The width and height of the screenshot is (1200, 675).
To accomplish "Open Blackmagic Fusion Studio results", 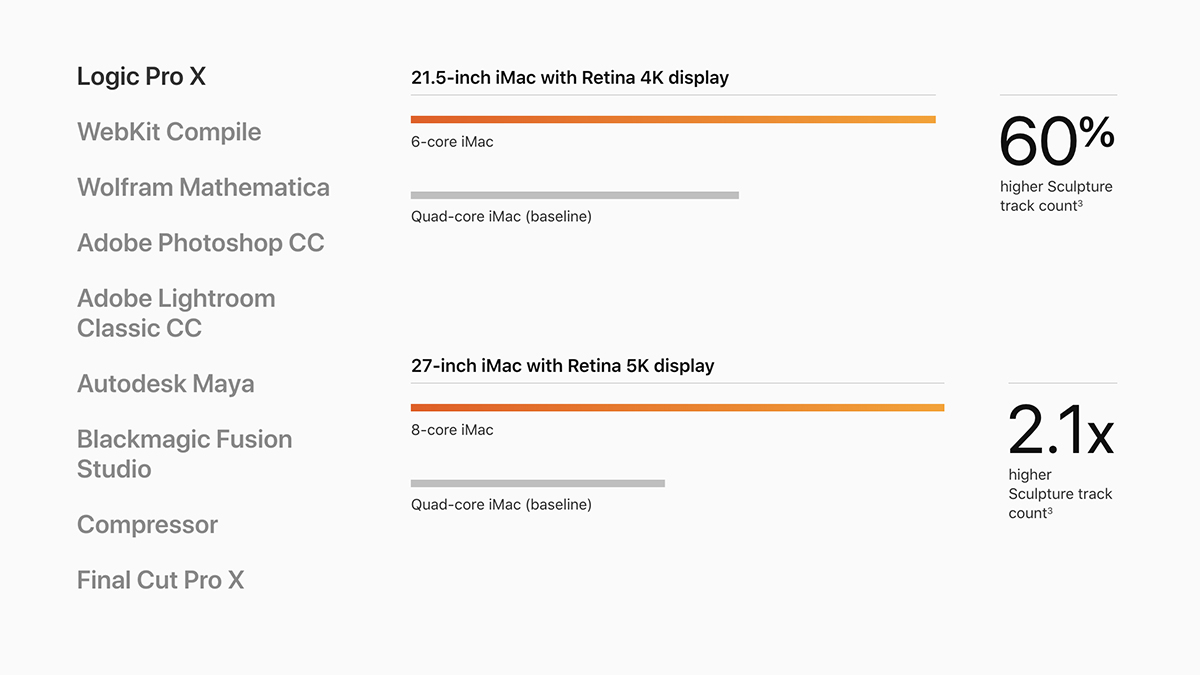I will 185,454.
